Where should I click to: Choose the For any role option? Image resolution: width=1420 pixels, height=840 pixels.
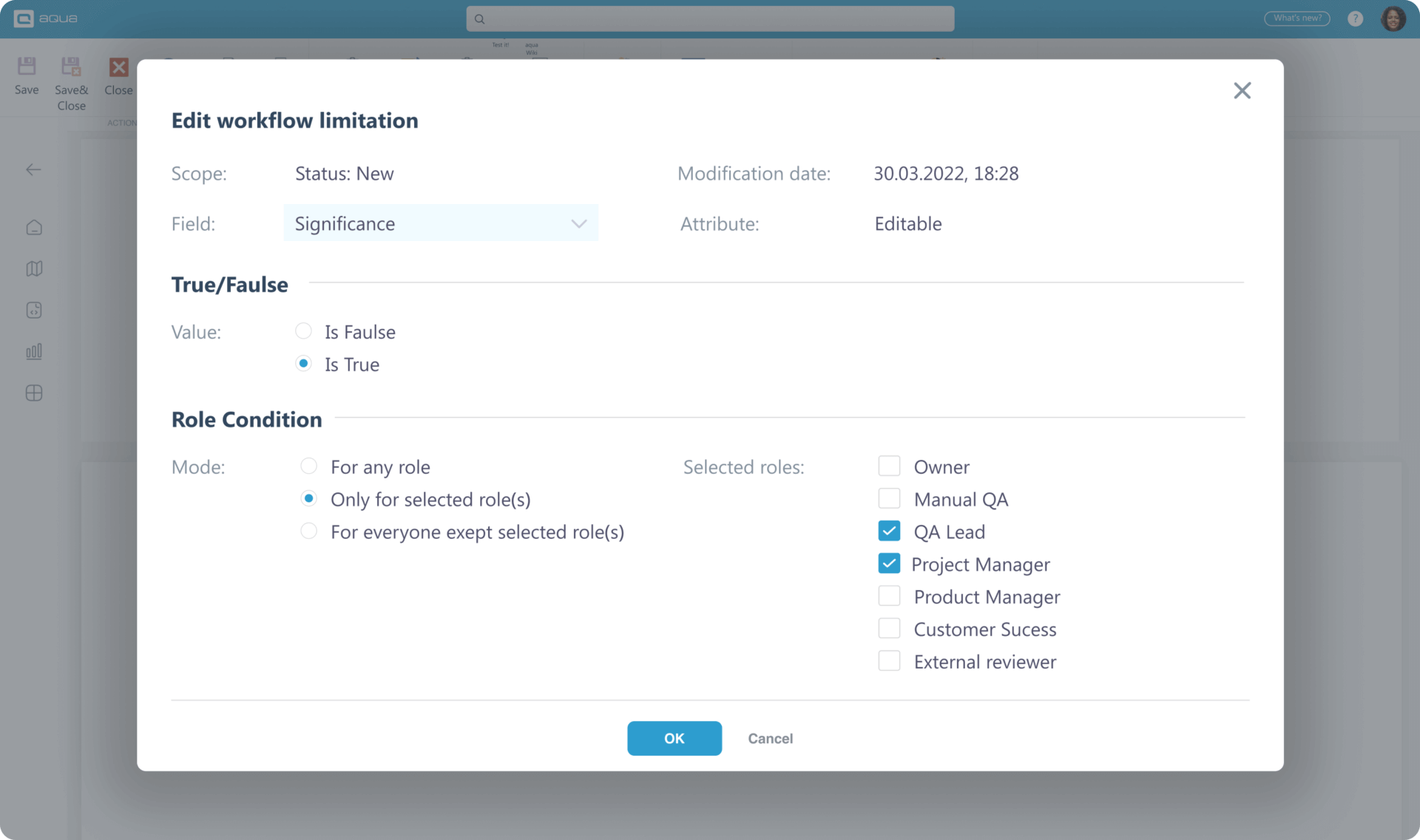click(308, 466)
